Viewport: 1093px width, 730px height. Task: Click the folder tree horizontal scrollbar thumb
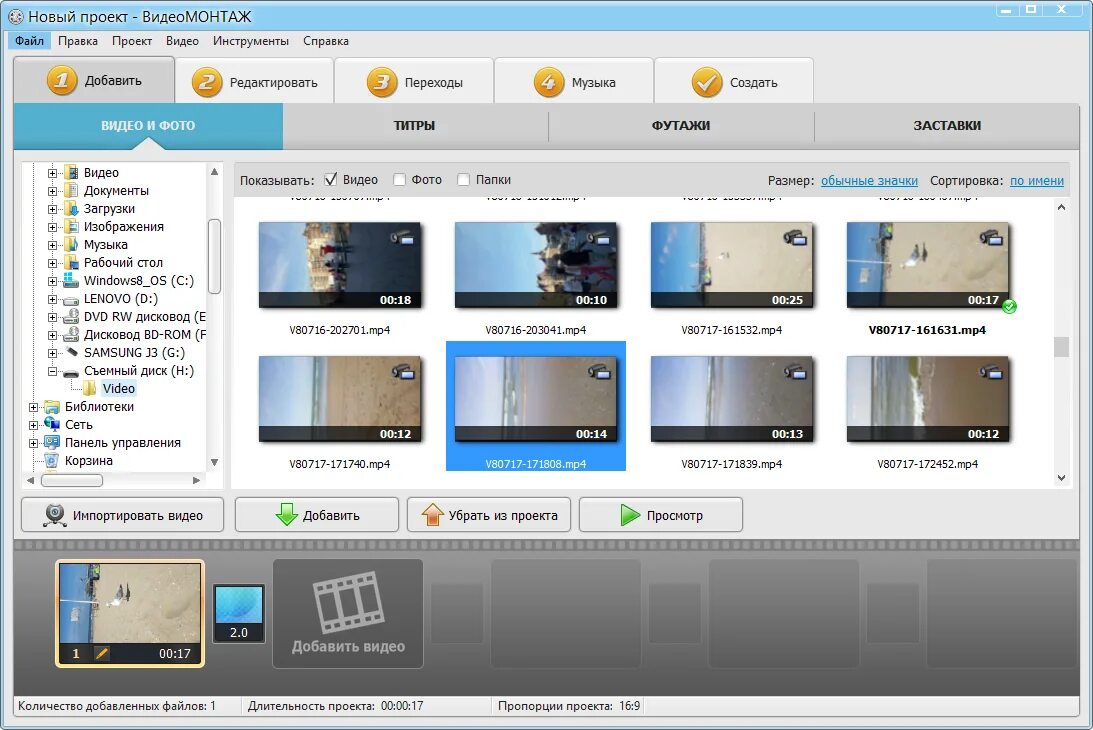pyautogui.click(x=72, y=480)
